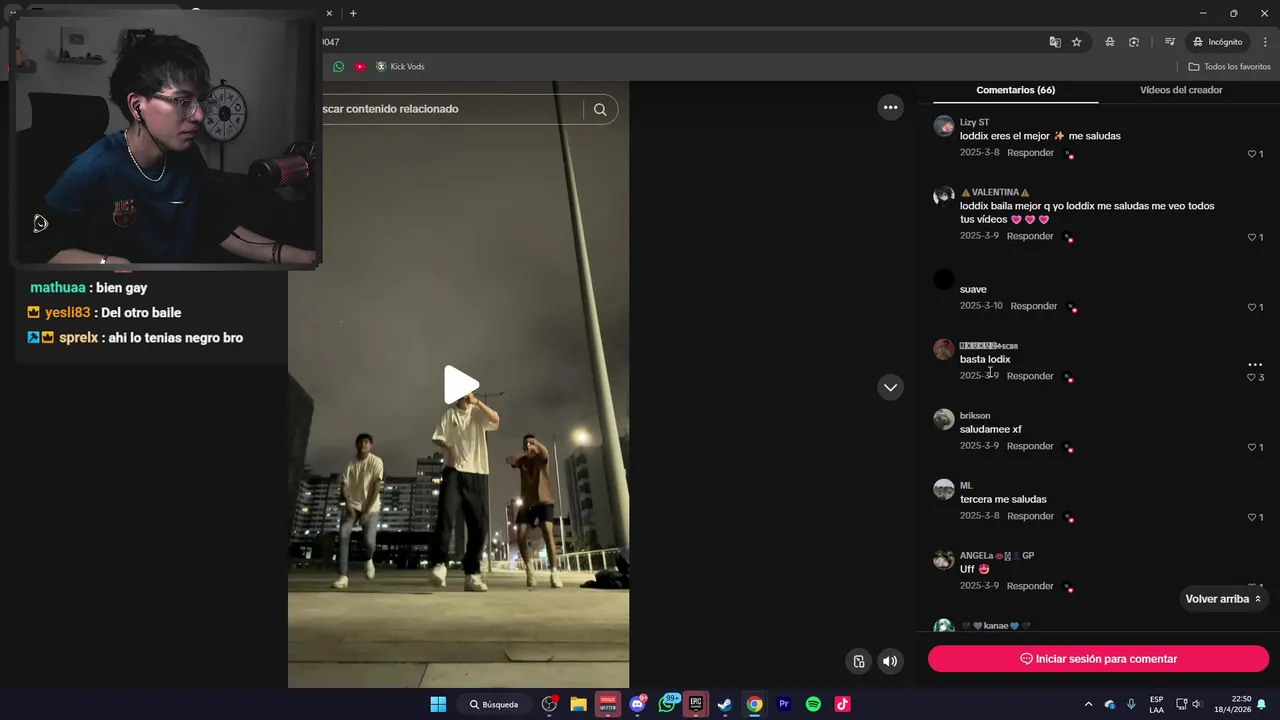Open ML's profile avatar
The width and height of the screenshot is (1280, 720).
click(943, 489)
